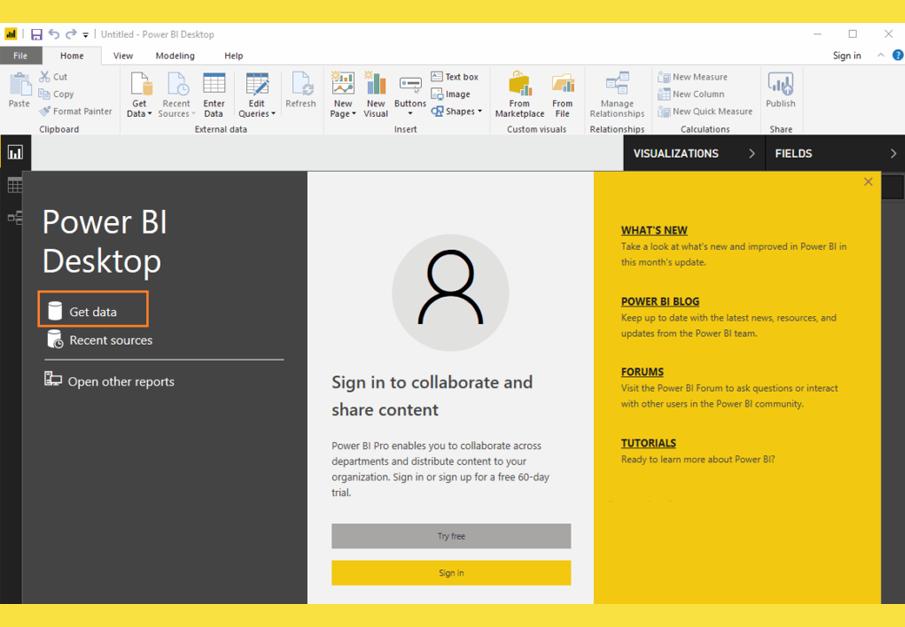Viewport: 905px width, 627px height.
Task: Insert a Text box from ribbon
Action: (455, 76)
